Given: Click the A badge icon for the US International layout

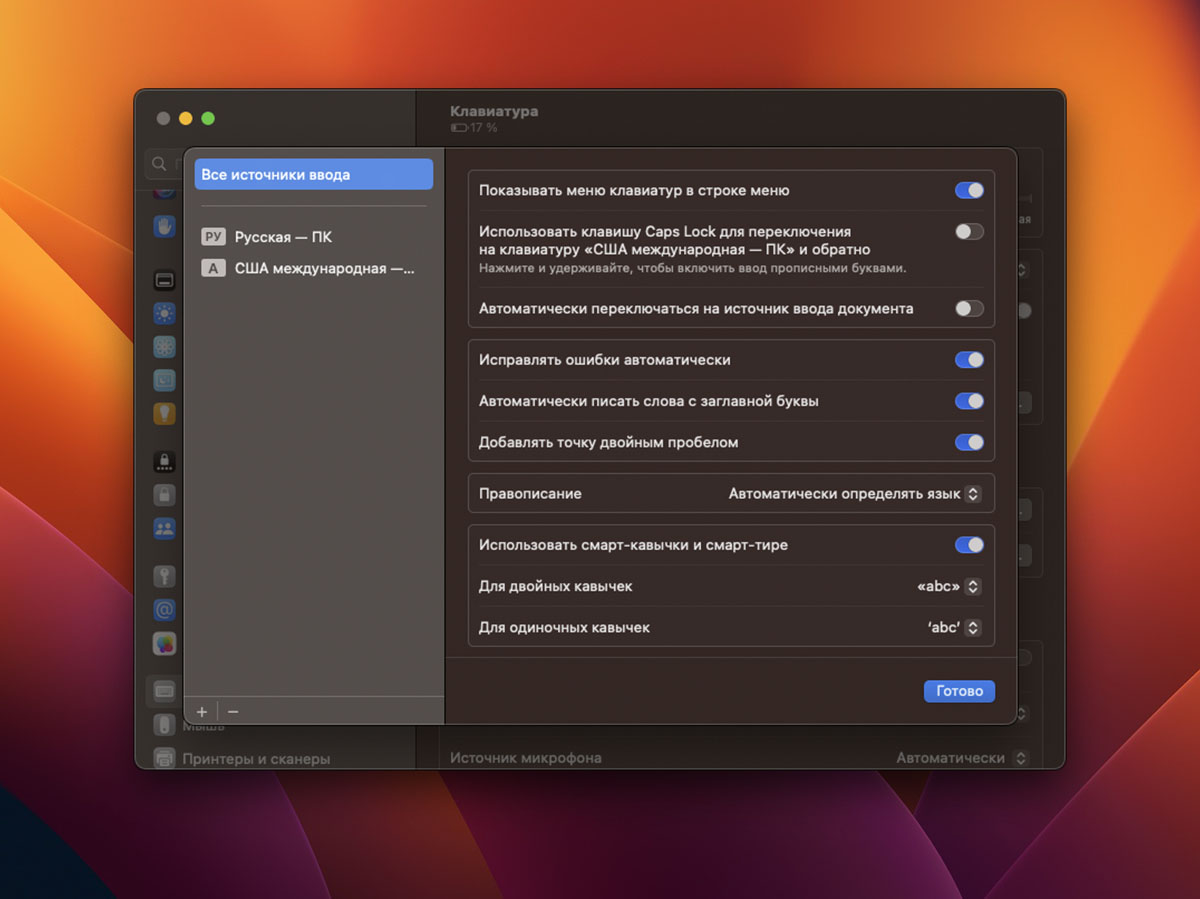Looking at the screenshot, I should coord(213,268).
